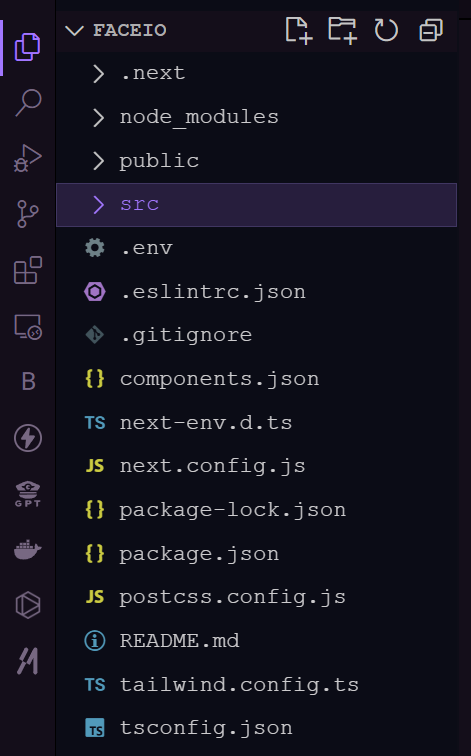Collapse all folders in explorer
Screen dimensions: 471x756
431,30
